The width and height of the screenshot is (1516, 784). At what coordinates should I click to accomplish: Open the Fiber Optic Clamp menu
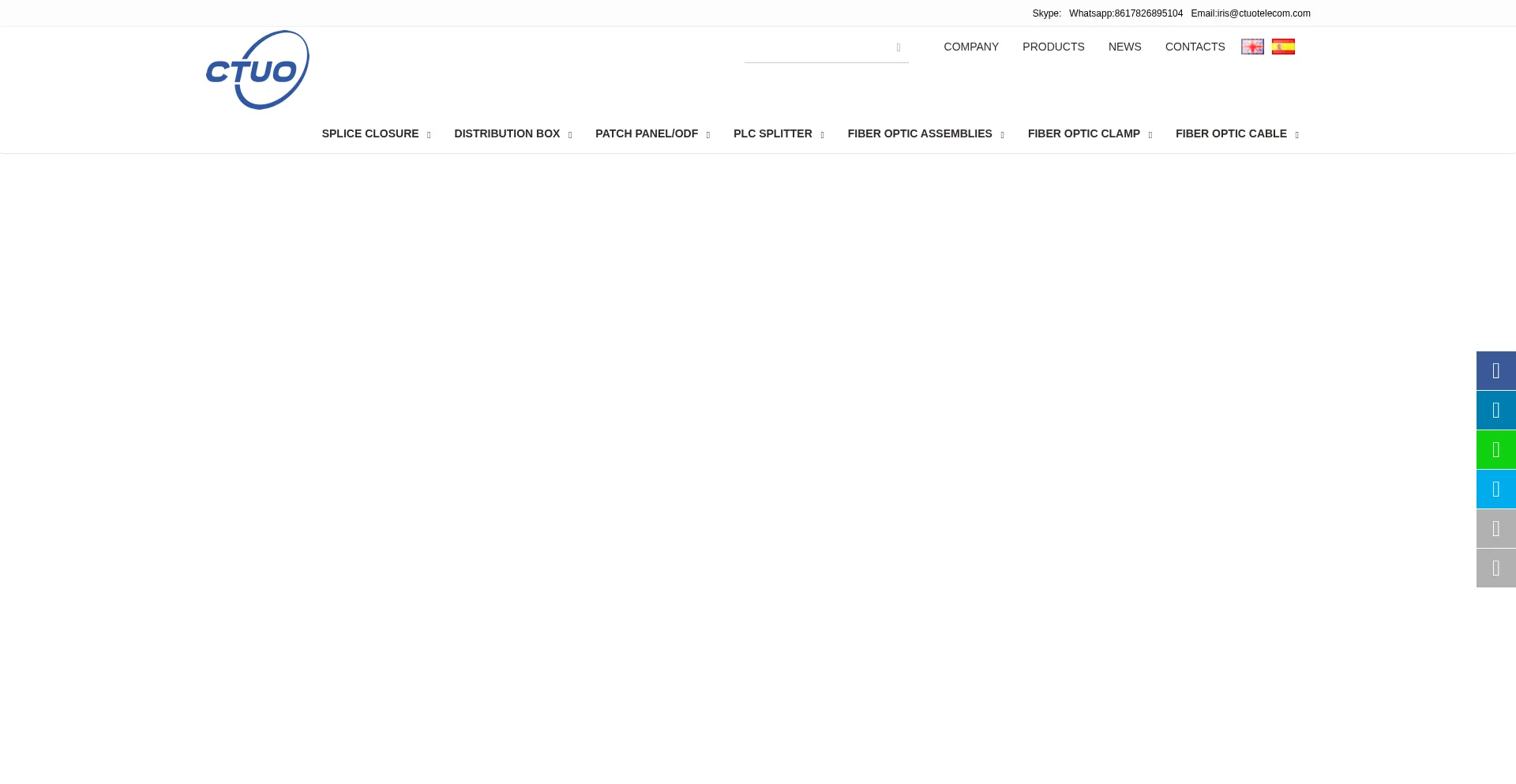click(1083, 133)
